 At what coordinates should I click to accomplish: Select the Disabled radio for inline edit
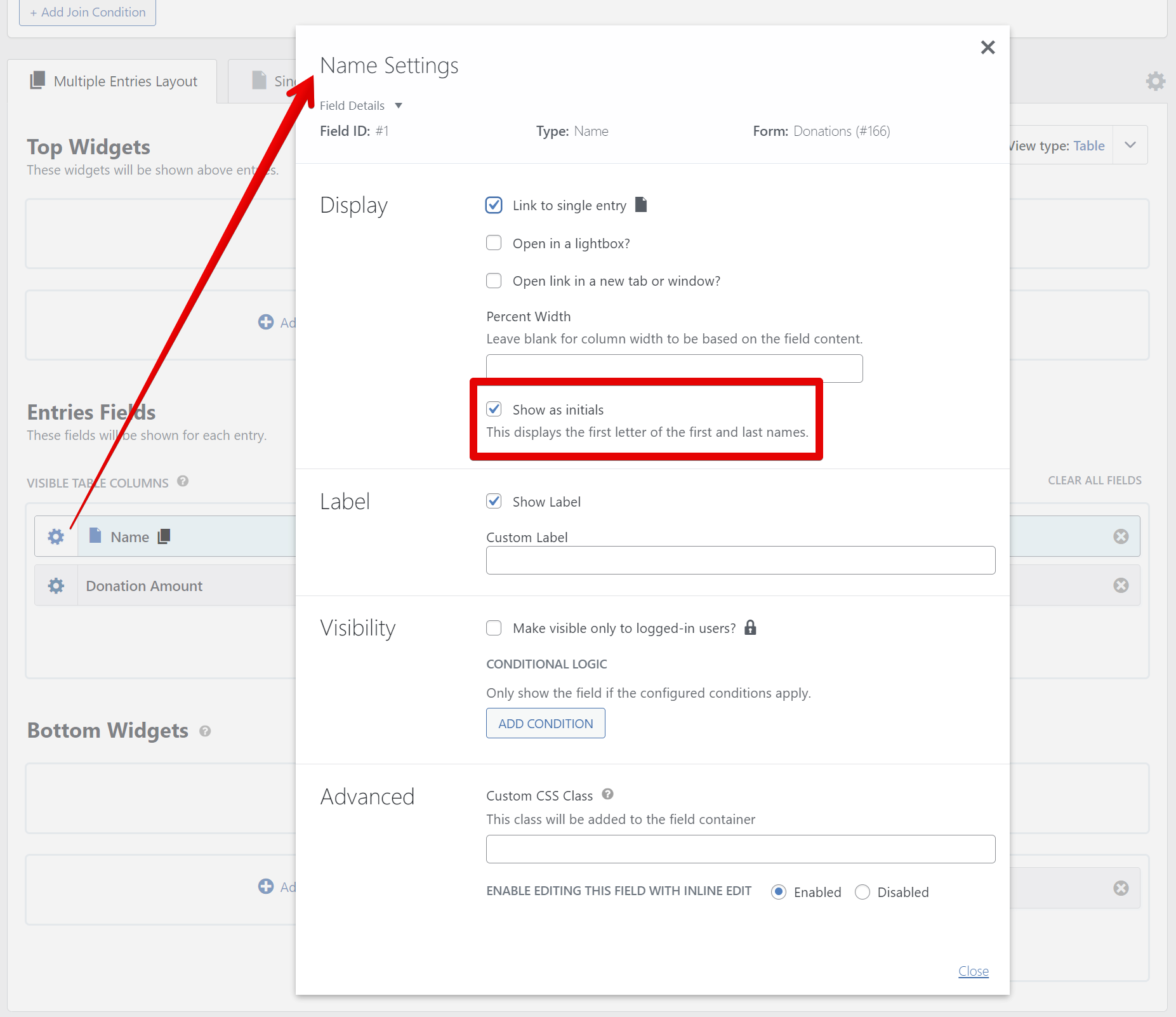point(862,892)
